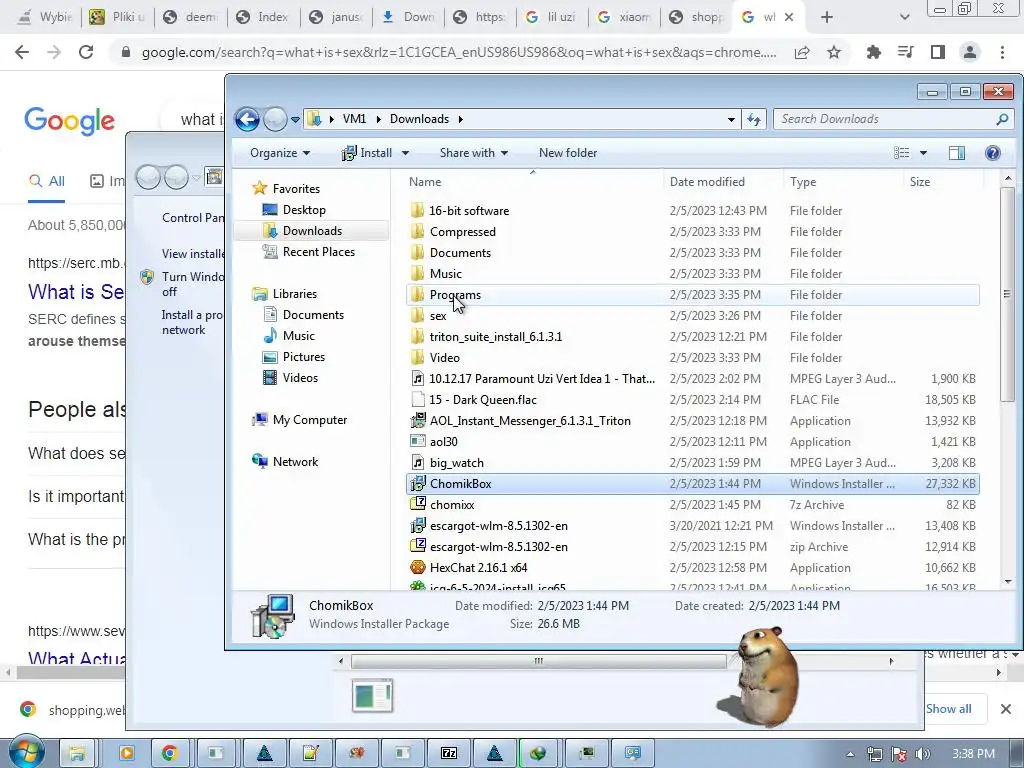
Task: Open Chrome three-dot menu
Action: [x=1002, y=52]
